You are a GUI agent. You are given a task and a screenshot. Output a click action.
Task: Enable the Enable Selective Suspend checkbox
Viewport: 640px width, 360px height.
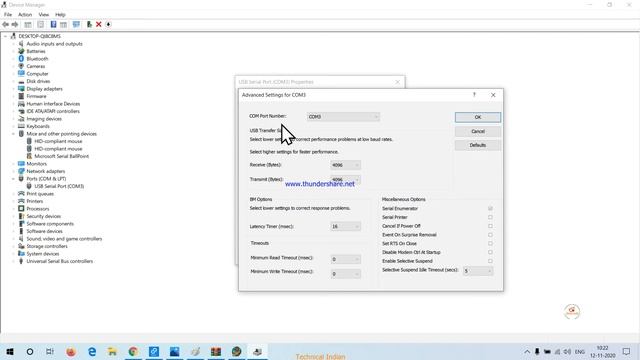tap(490, 261)
